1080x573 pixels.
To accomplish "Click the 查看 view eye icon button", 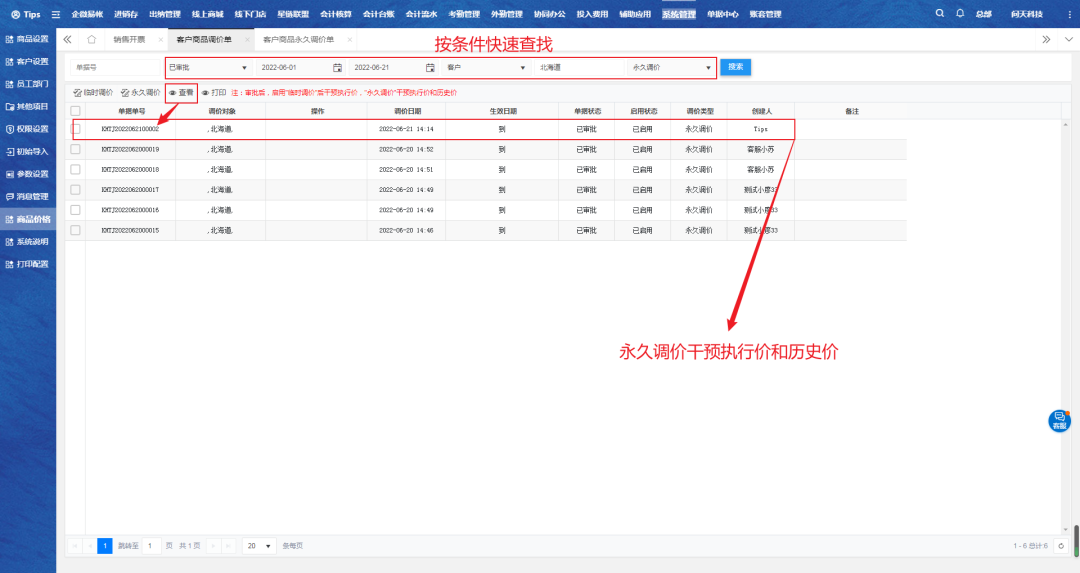I will click(x=181, y=92).
